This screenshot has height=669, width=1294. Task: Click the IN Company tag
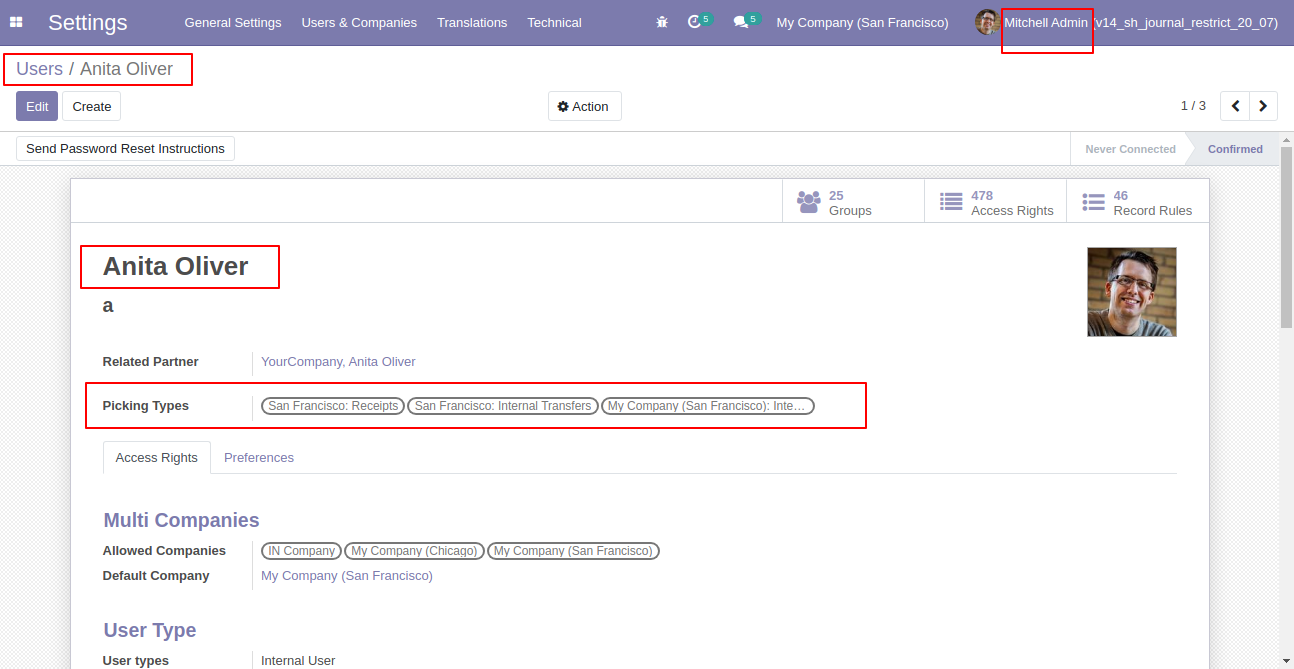301,551
